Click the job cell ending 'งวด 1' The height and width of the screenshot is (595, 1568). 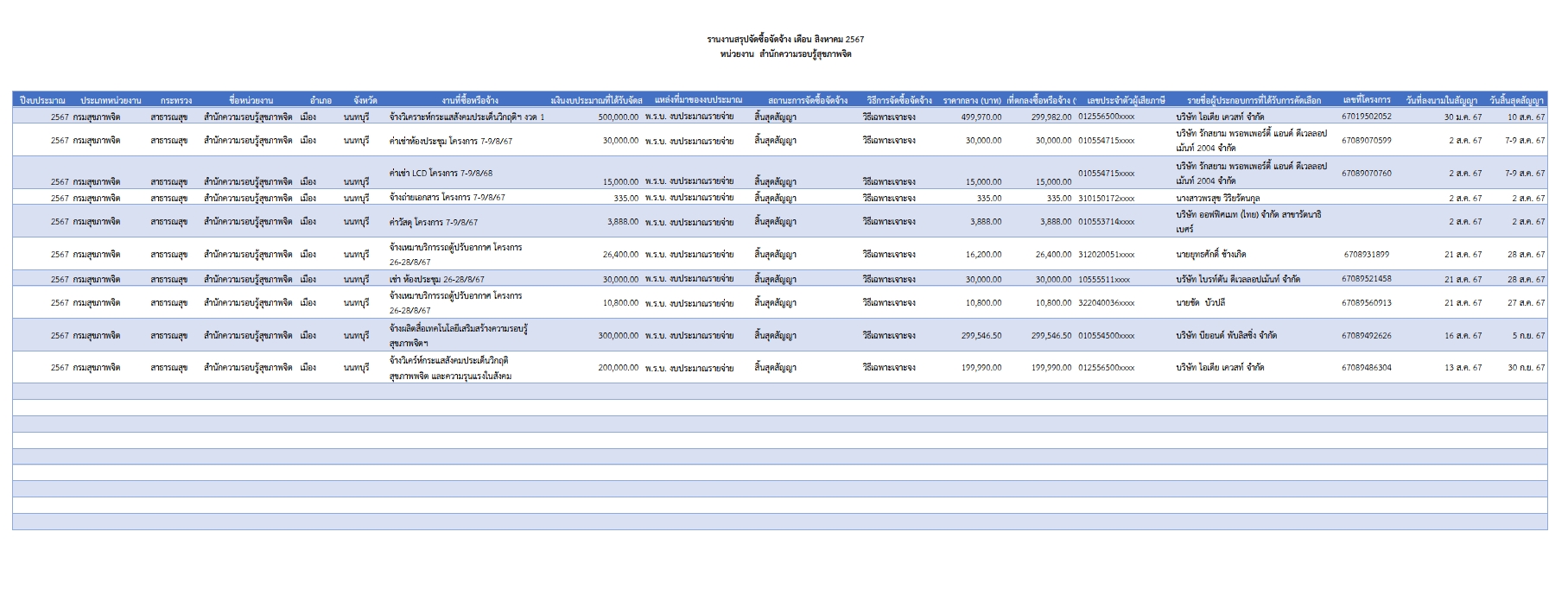point(467,117)
